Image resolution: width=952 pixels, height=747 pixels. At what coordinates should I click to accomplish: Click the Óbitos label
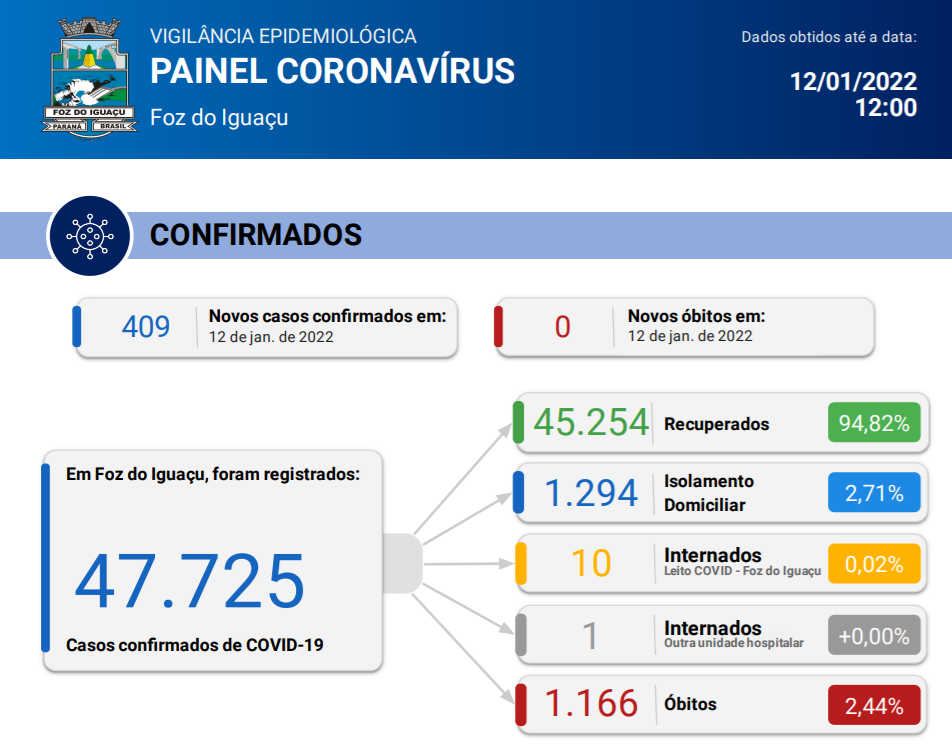[690, 704]
